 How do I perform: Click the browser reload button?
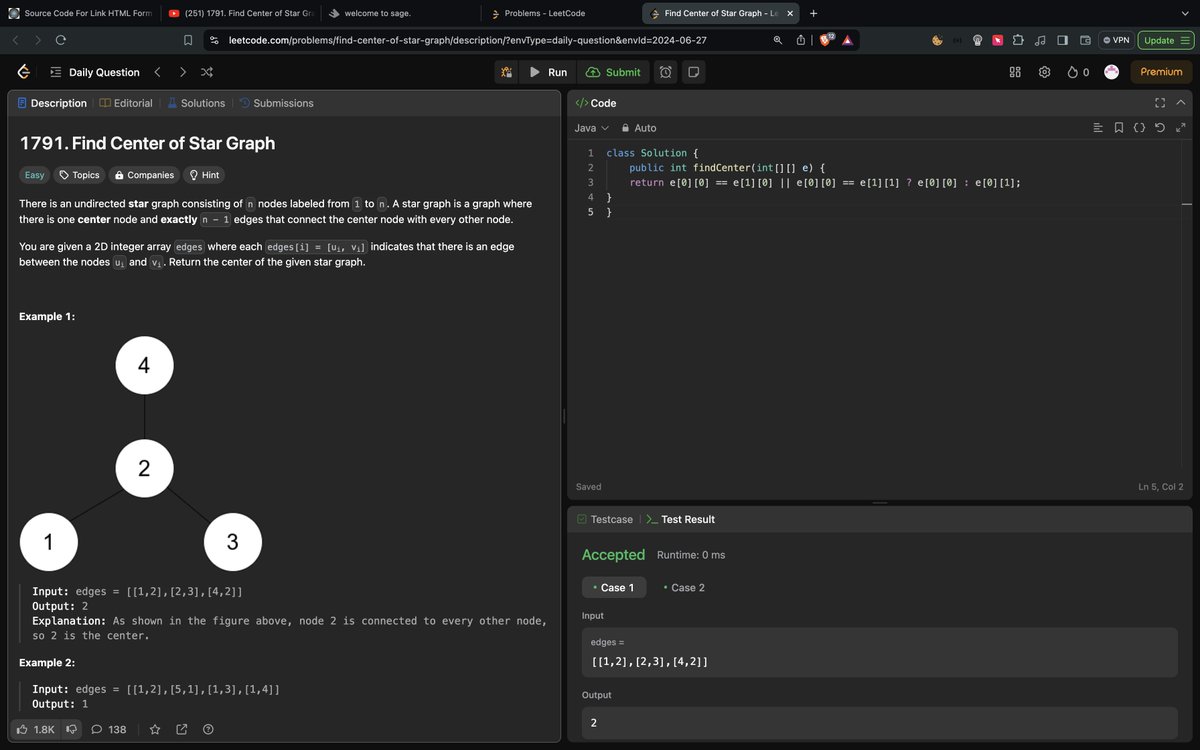(60, 40)
